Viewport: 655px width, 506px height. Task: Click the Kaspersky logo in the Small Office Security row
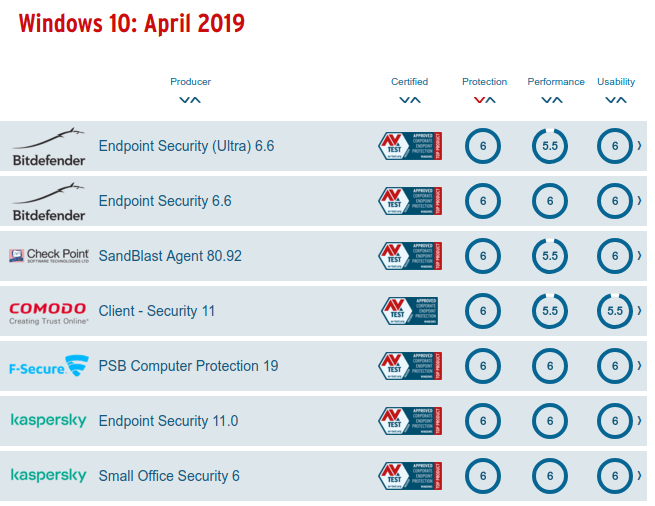48,475
